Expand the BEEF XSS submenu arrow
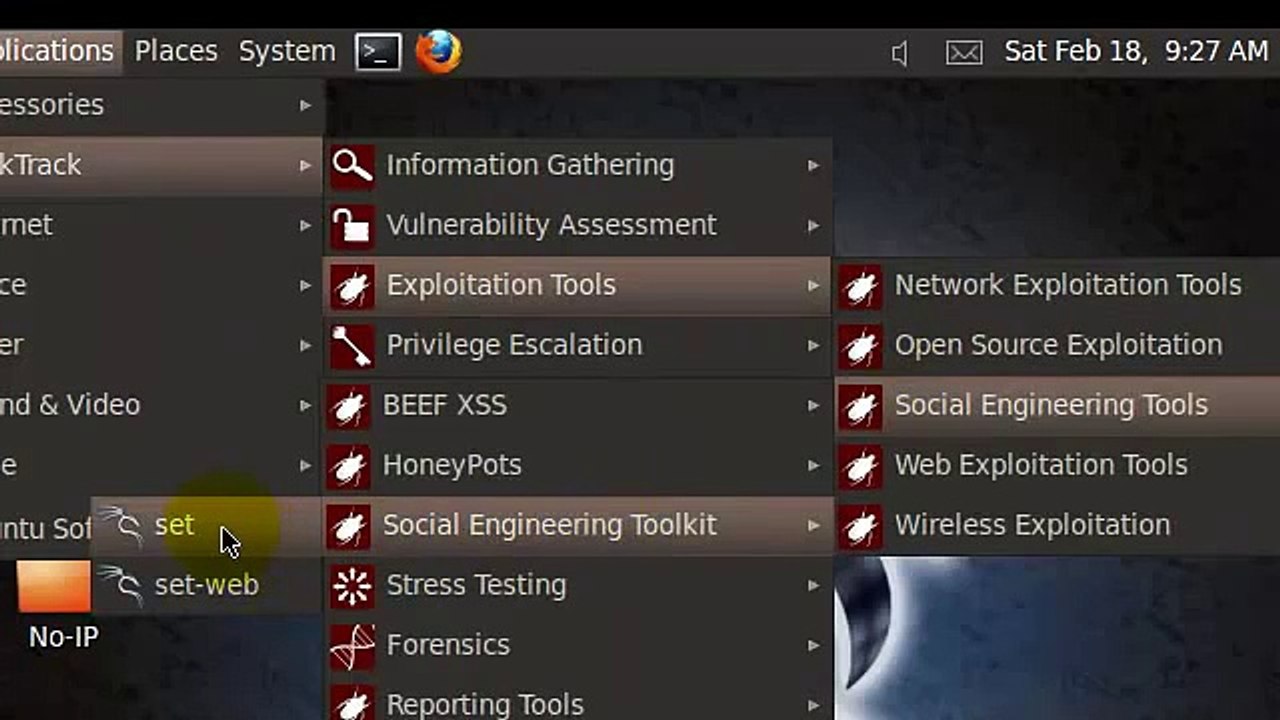This screenshot has width=1280, height=720. pyautogui.click(x=814, y=405)
